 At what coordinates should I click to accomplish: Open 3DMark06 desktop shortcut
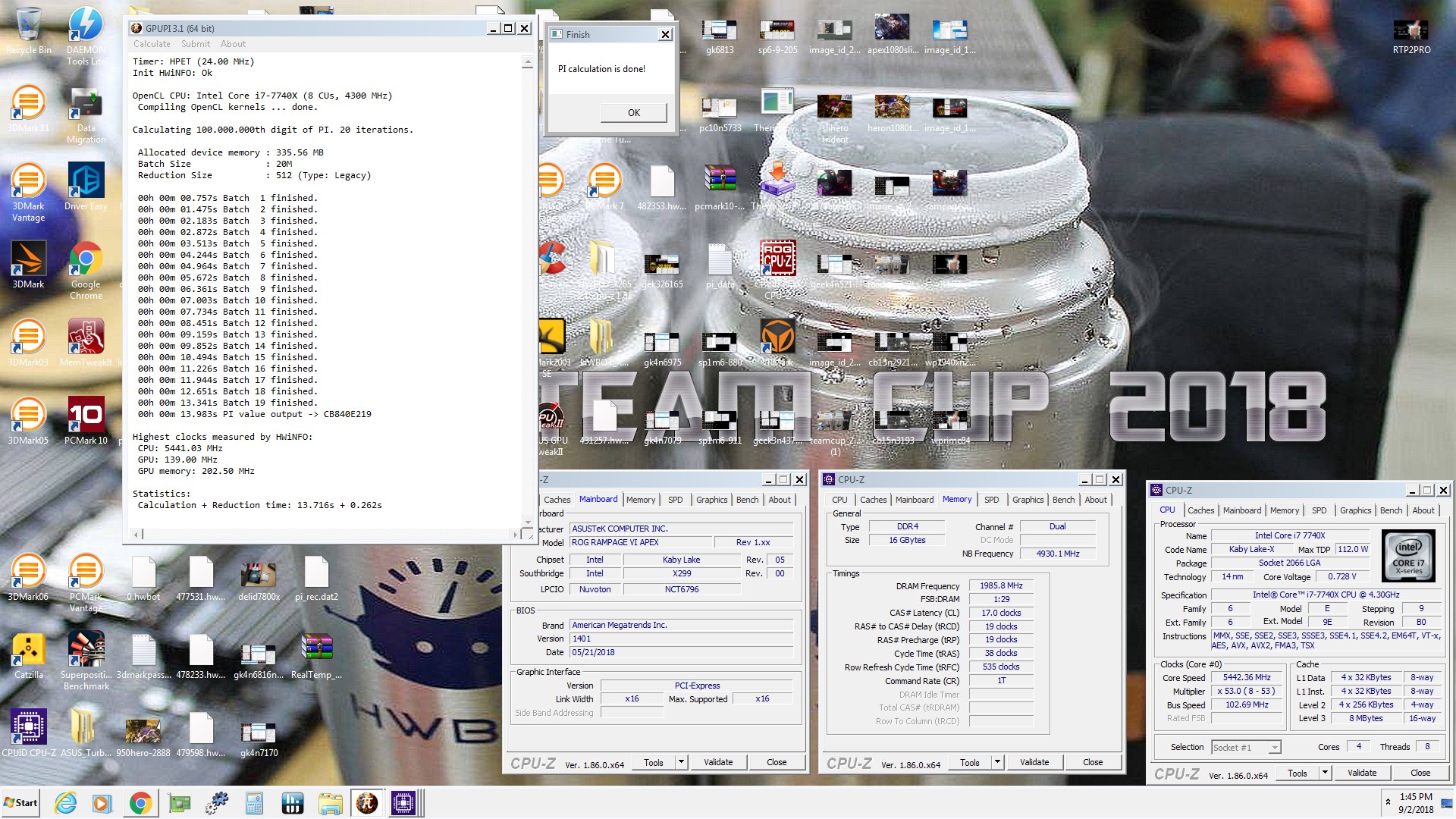pyautogui.click(x=28, y=577)
